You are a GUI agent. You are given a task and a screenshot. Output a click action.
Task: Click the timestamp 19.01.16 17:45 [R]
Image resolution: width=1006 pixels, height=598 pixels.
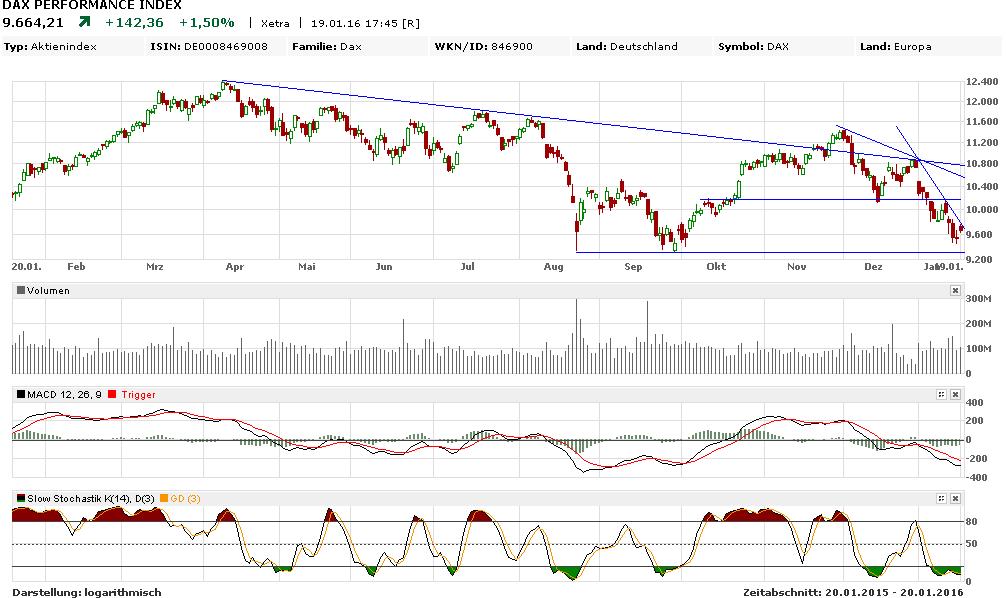click(x=365, y=23)
